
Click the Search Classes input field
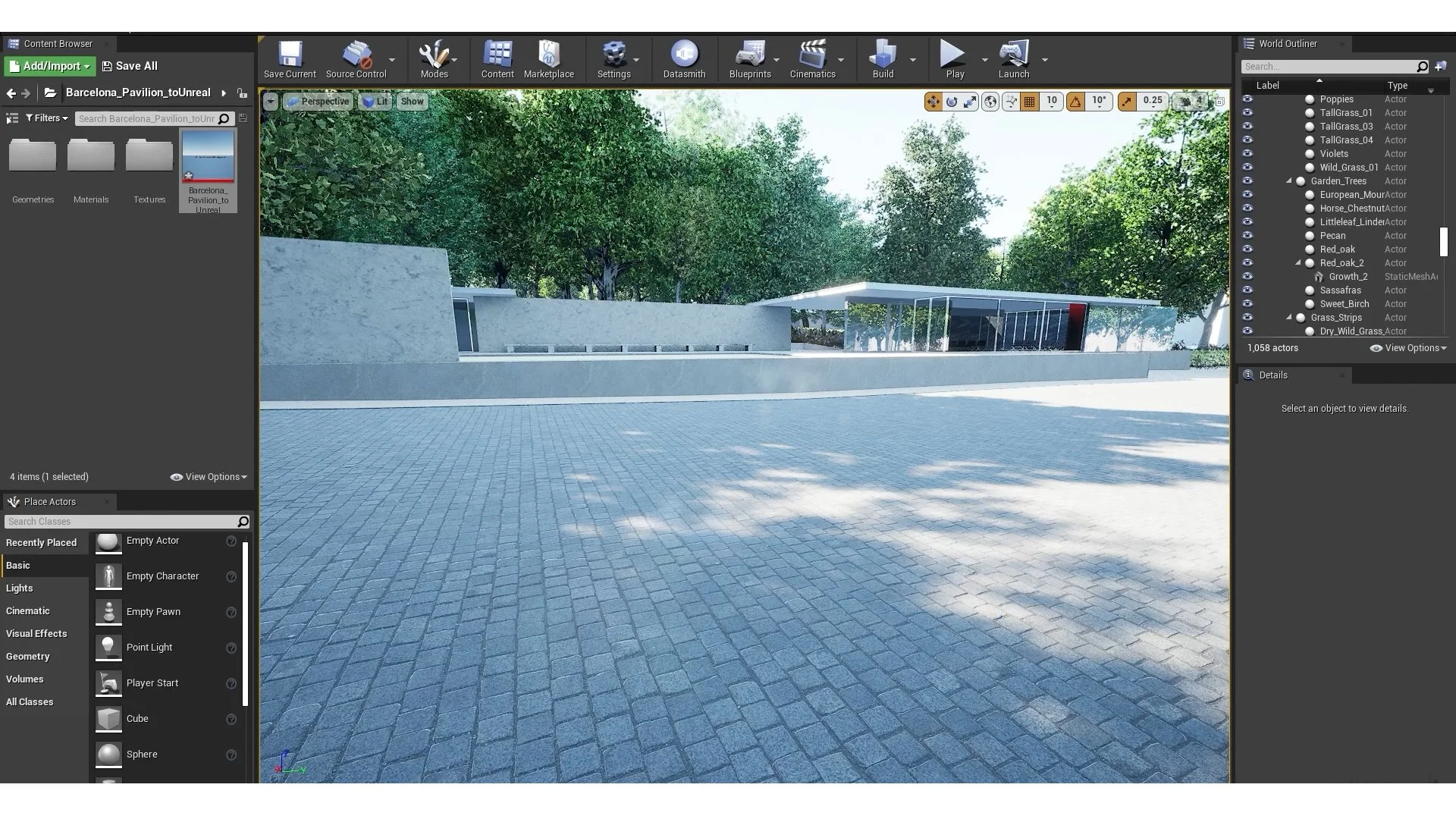pos(121,522)
